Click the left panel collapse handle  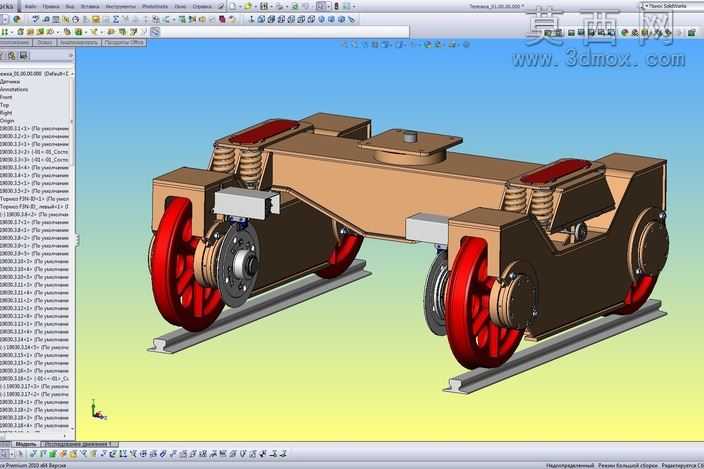point(77,240)
